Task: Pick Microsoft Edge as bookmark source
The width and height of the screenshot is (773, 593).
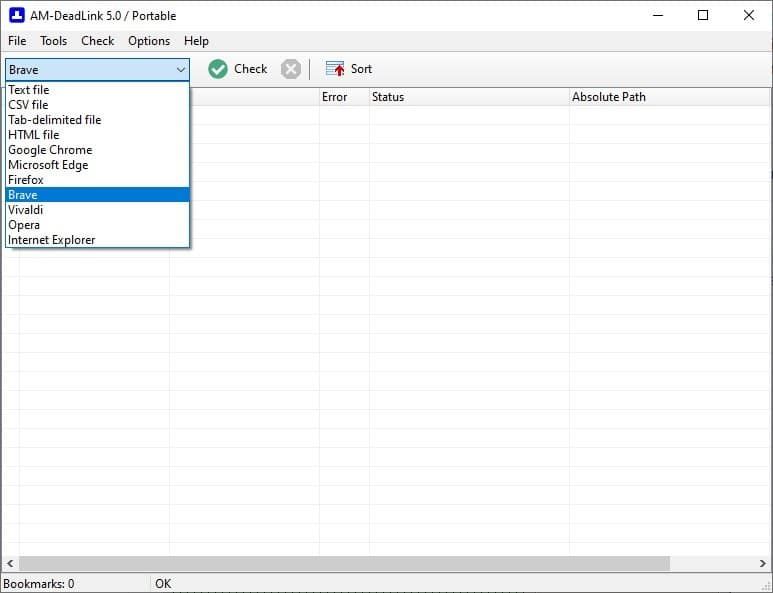Action: coord(97,165)
